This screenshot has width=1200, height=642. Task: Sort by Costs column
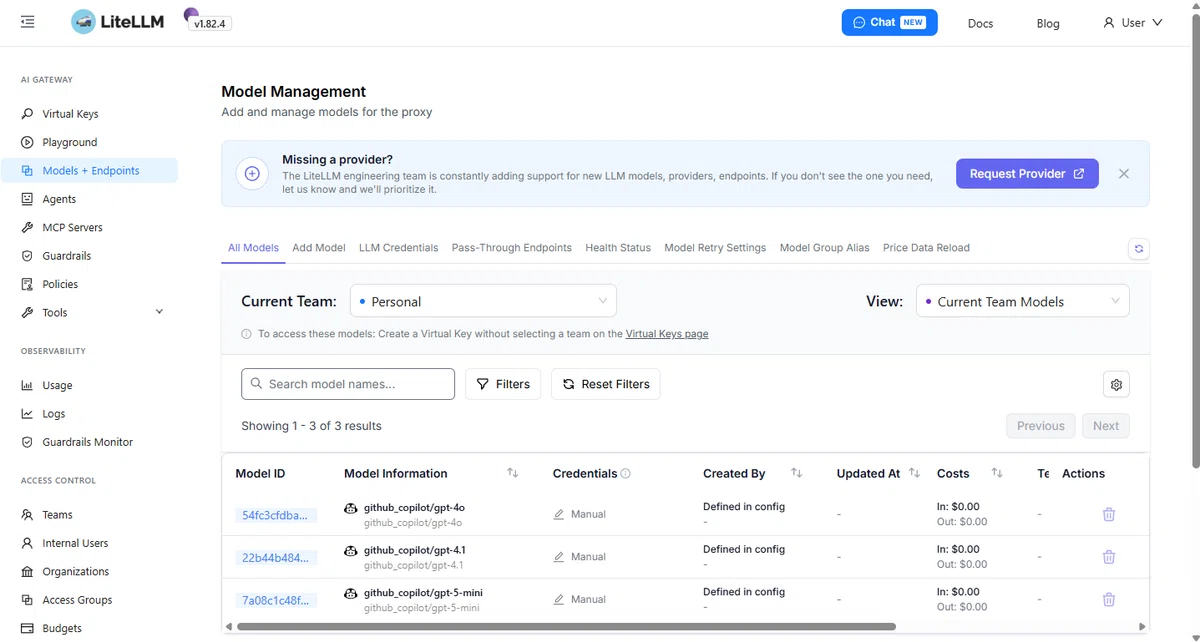tap(997, 473)
